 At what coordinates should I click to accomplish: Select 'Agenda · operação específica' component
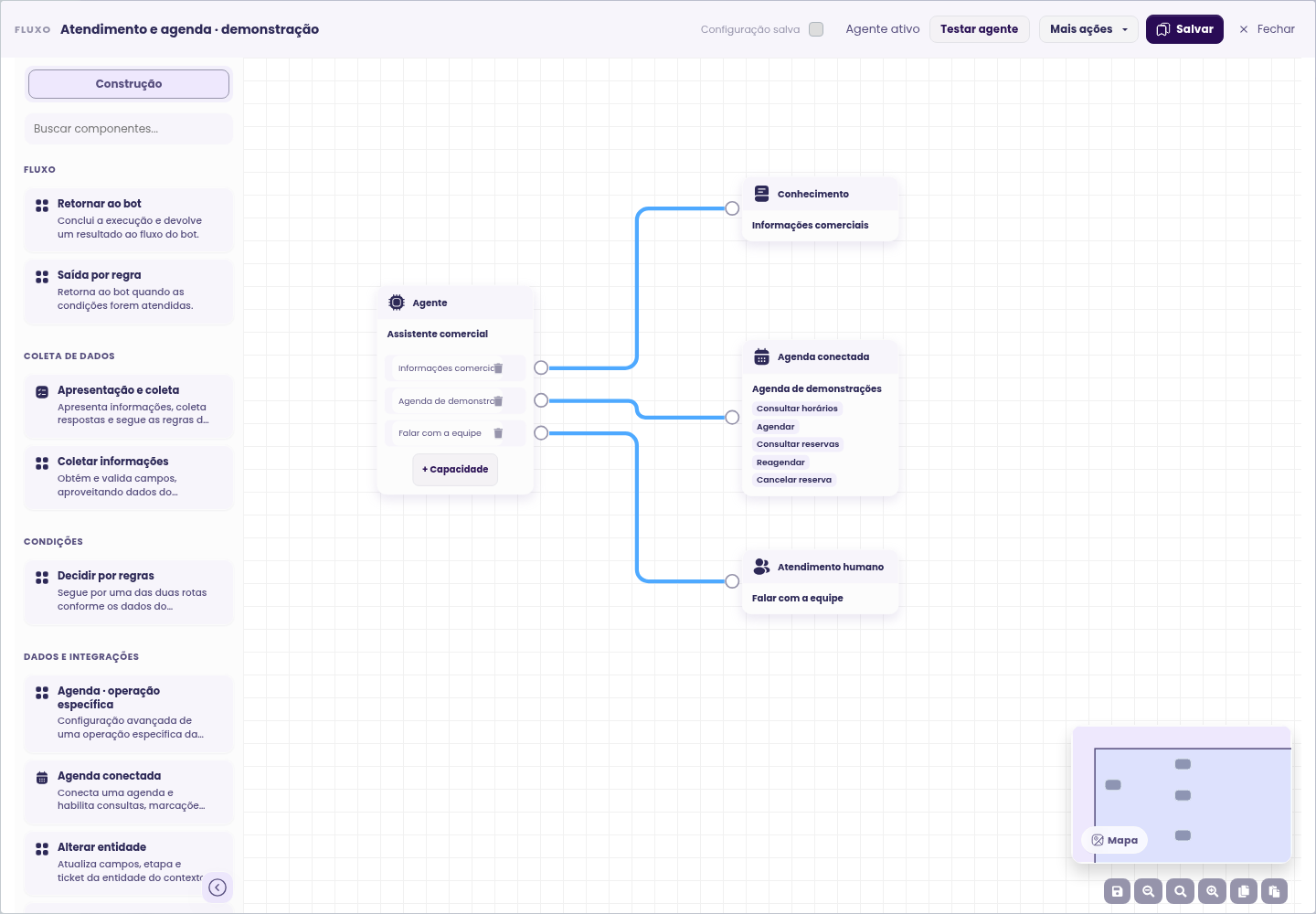[129, 714]
